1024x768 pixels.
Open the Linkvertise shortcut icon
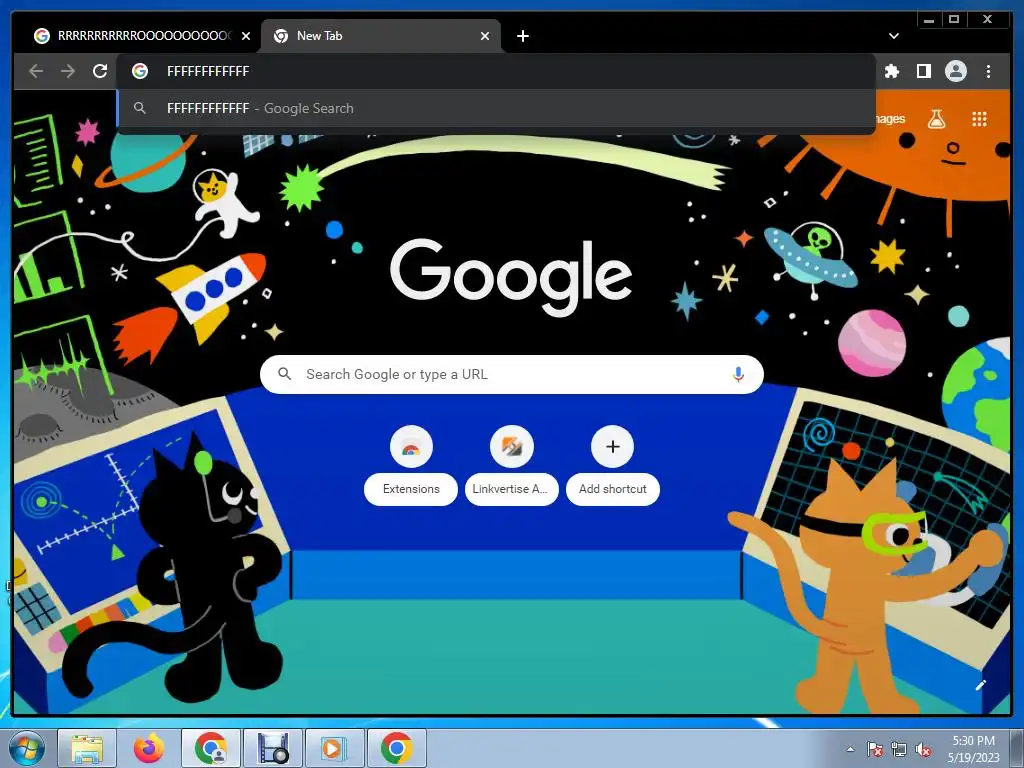pyautogui.click(x=511, y=447)
